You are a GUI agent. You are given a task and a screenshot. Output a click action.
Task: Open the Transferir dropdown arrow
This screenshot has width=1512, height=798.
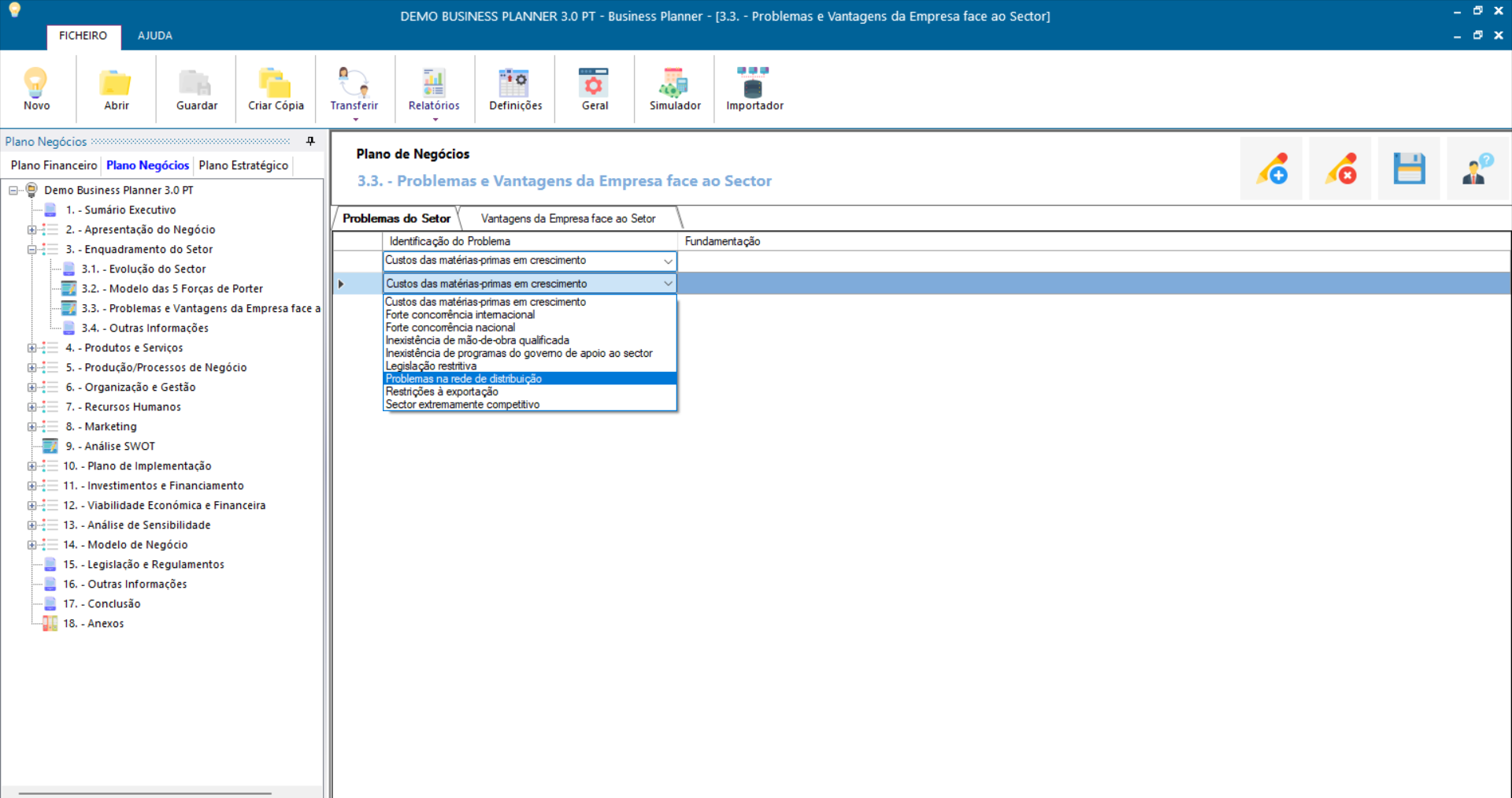coord(356,120)
